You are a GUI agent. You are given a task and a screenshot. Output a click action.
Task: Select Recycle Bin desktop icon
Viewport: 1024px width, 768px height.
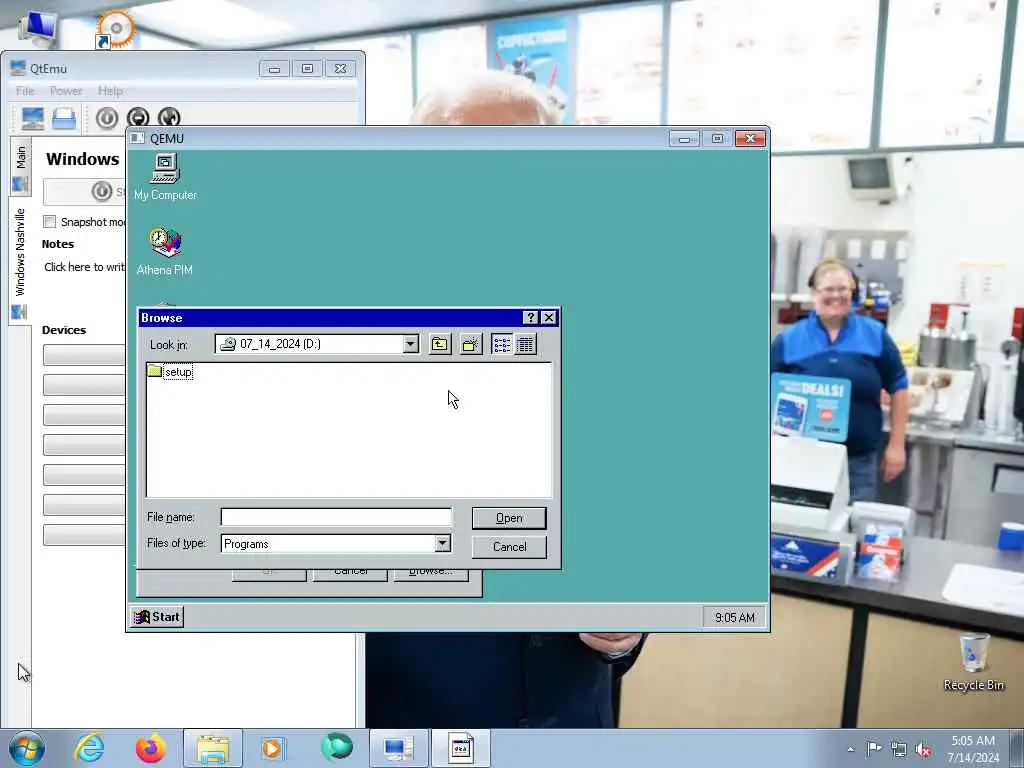(973, 662)
